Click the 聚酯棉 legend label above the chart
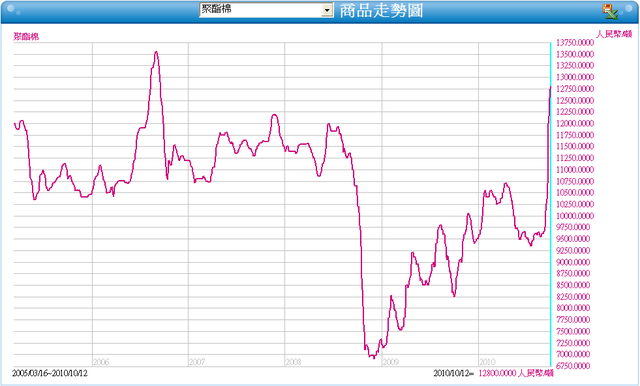Screen dimensions: 640x386 tap(26, 36)
